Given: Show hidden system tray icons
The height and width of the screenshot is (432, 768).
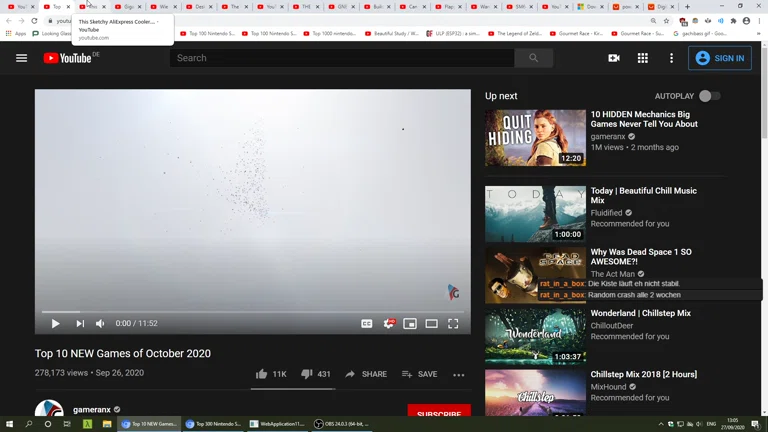Looking at the screenshot, I should pos(661,424).
